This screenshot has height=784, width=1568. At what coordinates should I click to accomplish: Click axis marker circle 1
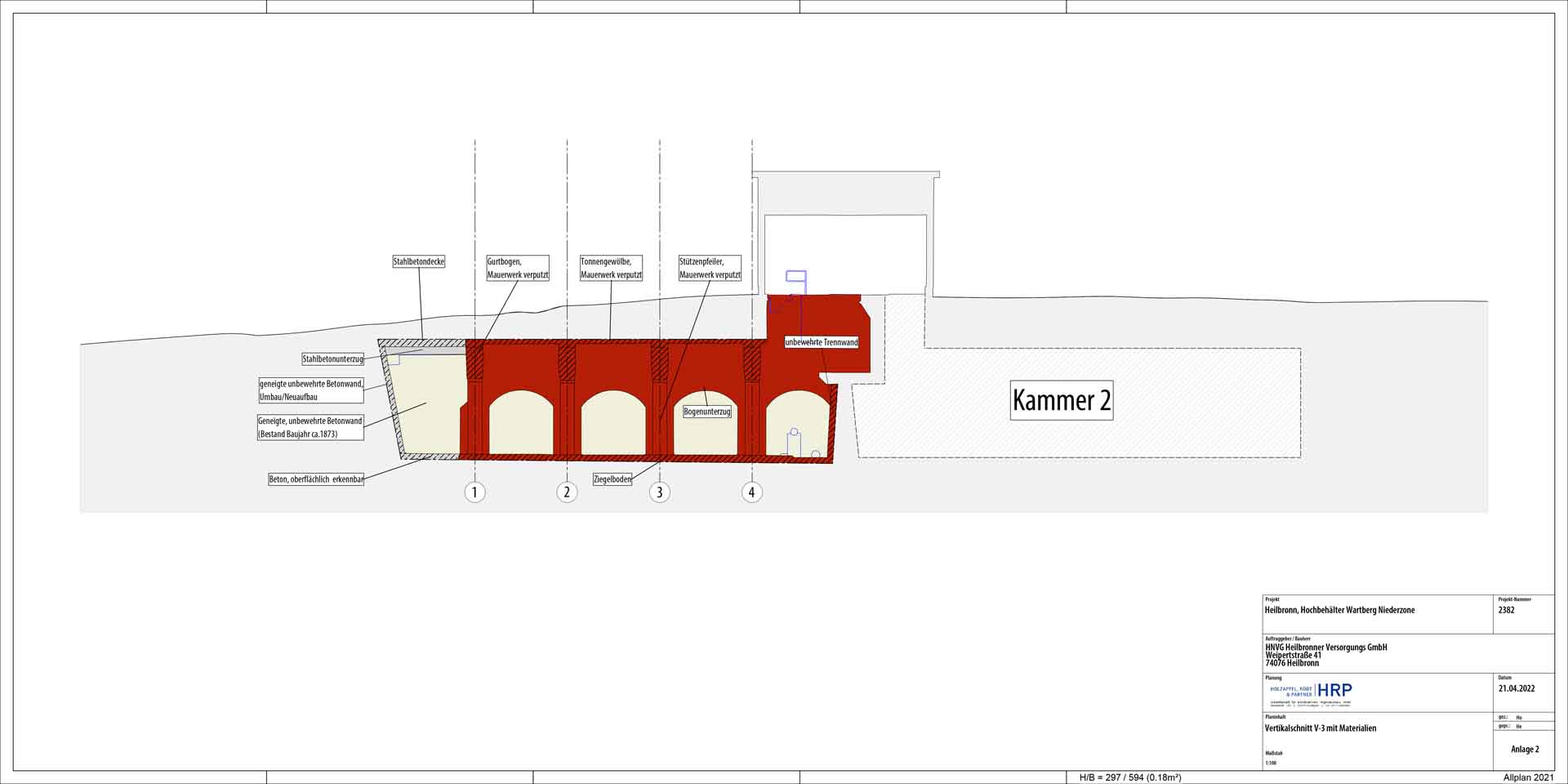pos(474,492)
